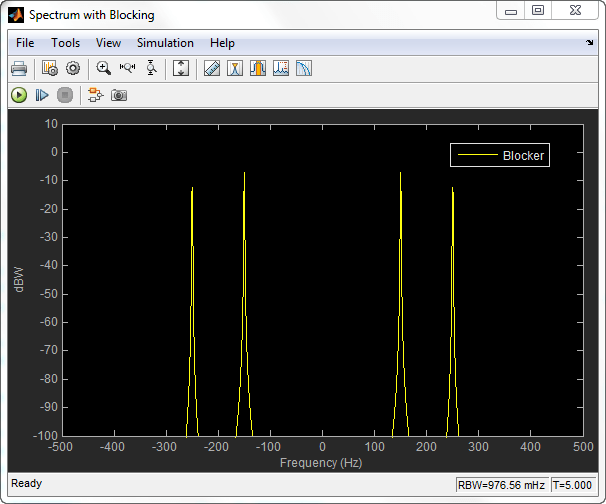
Task: Open the Help menu
Action: click(x=222, y=43)
